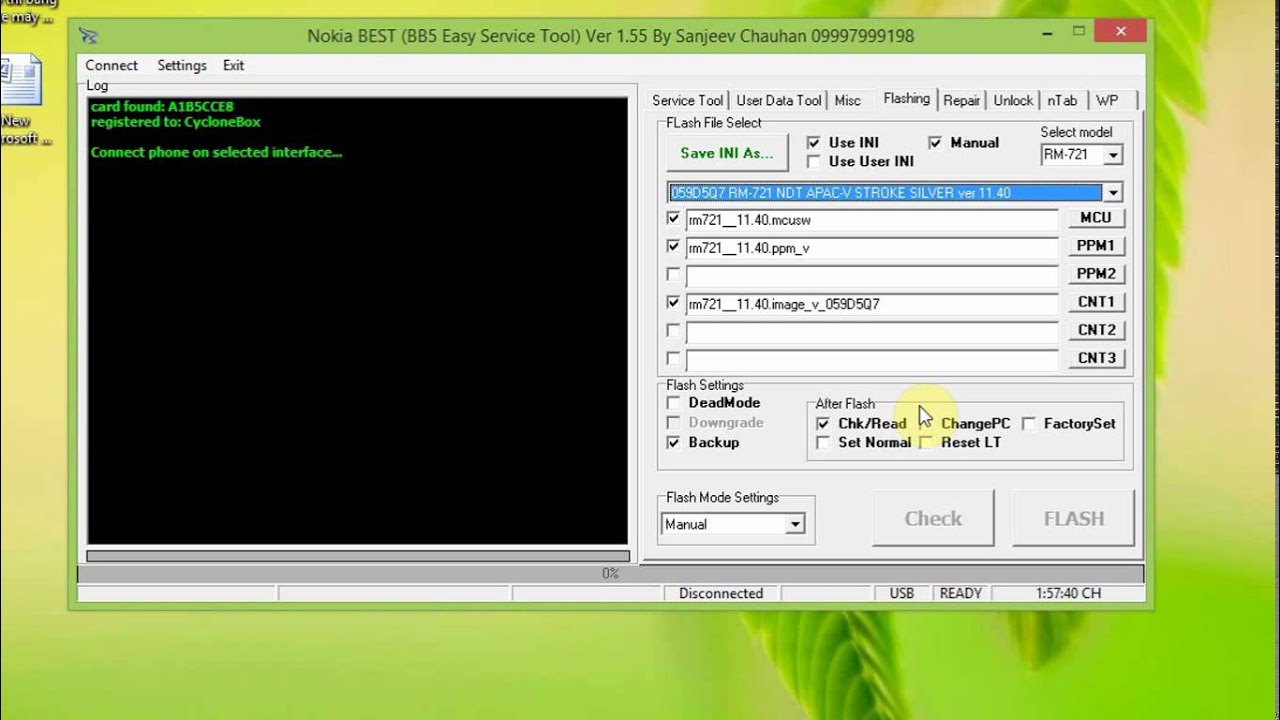This screenshot has width=1280, height=720.
Task: Click the 'registered to: CycloneBox' log line
Action: 175,122
